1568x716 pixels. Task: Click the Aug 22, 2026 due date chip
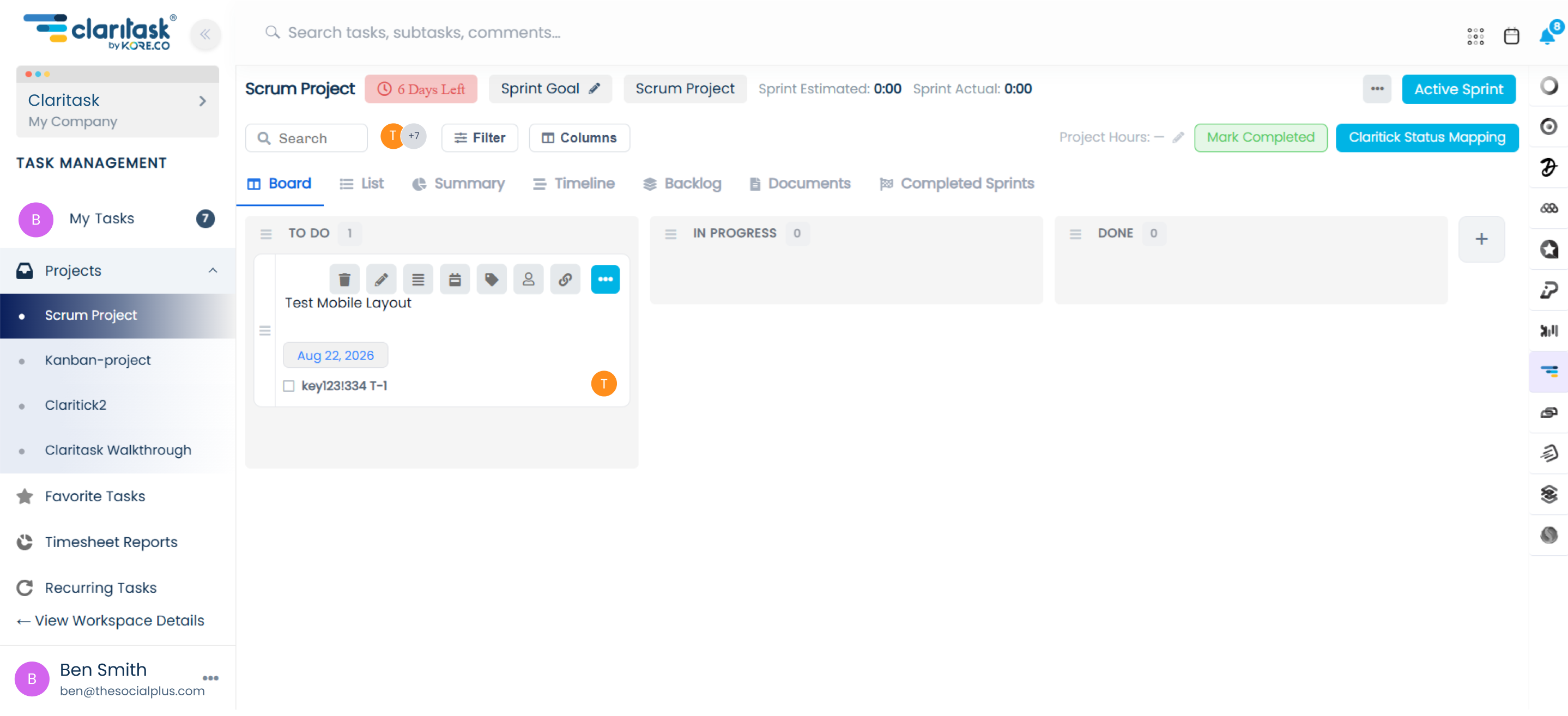pos(335,355)
